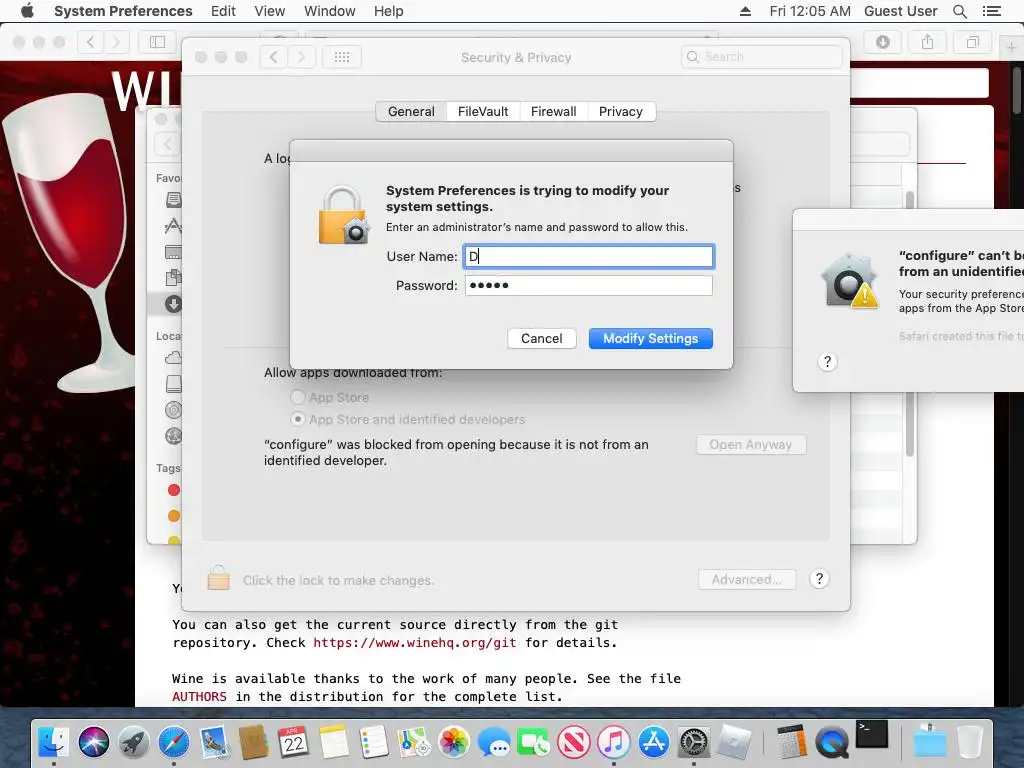Open the blue folder stack in Dock
Viewport: 1024px width, 768px height.
click(929, 743)
